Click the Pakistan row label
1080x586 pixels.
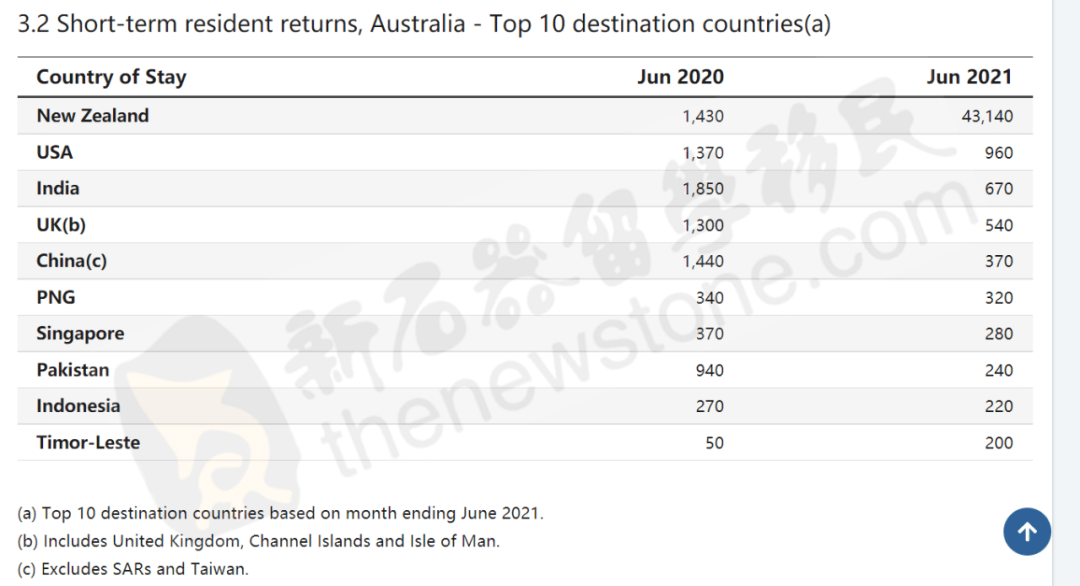73,370
